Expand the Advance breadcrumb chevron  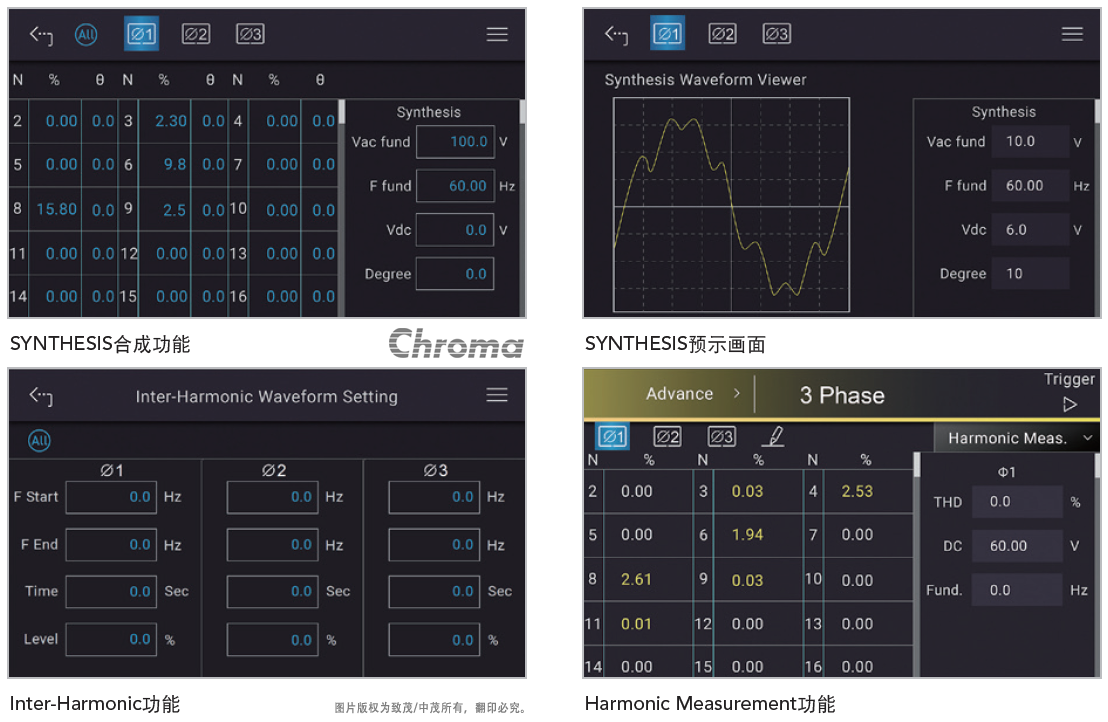(x=737, y=394)
